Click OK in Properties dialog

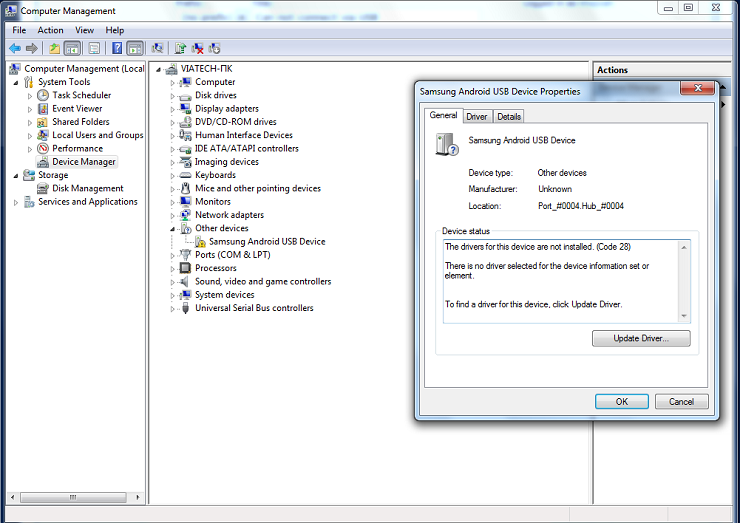[622, 401]
